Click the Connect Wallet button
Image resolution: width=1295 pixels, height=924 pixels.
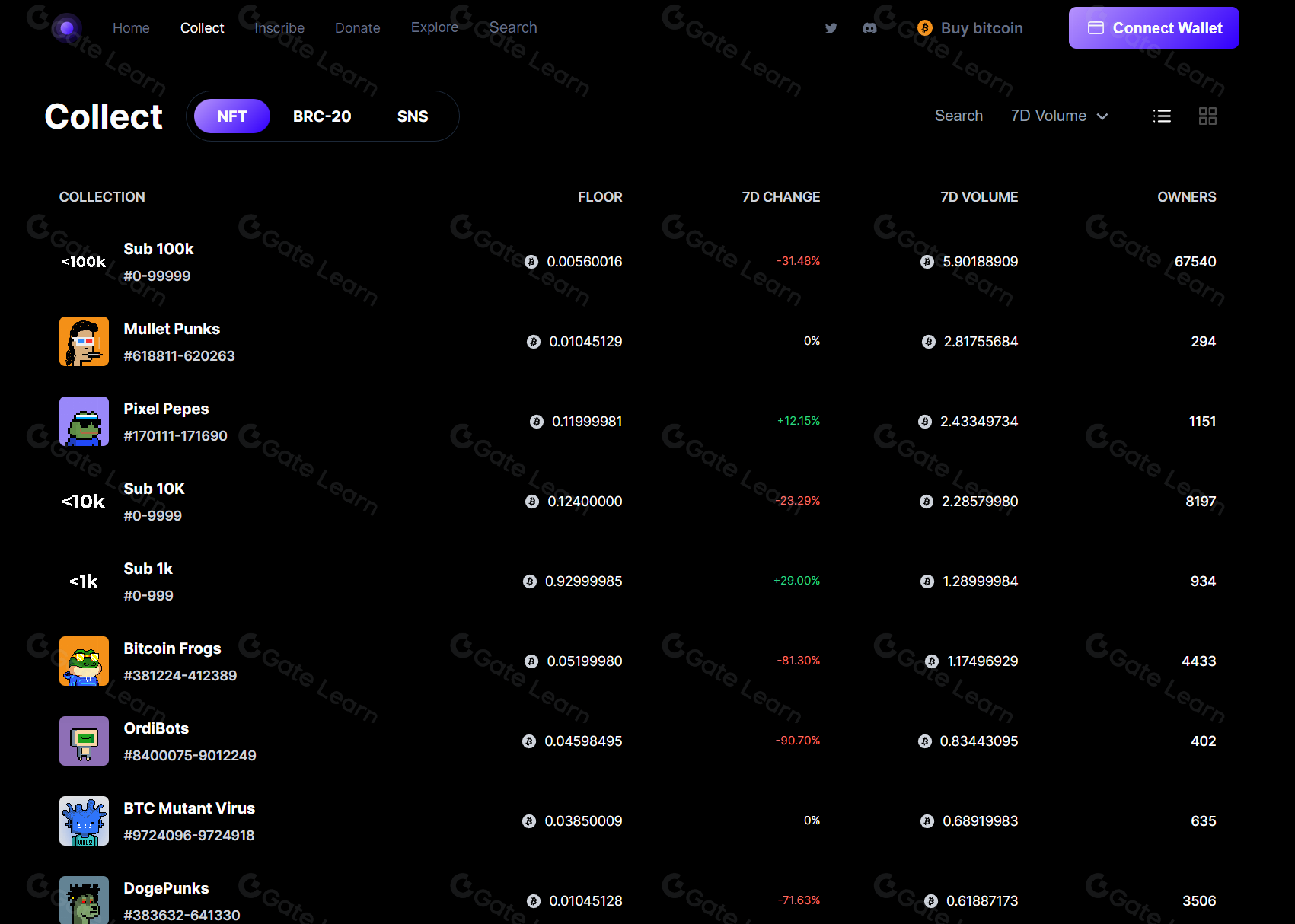[x=1153, y=28]
